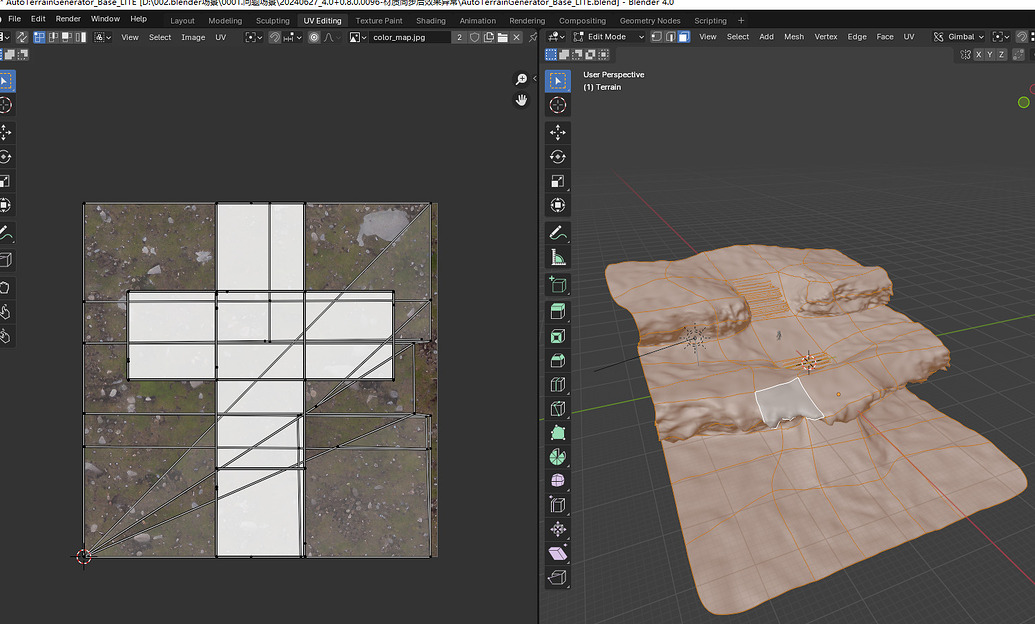Select the Cursor tool in the UV editor

(5, 105)
